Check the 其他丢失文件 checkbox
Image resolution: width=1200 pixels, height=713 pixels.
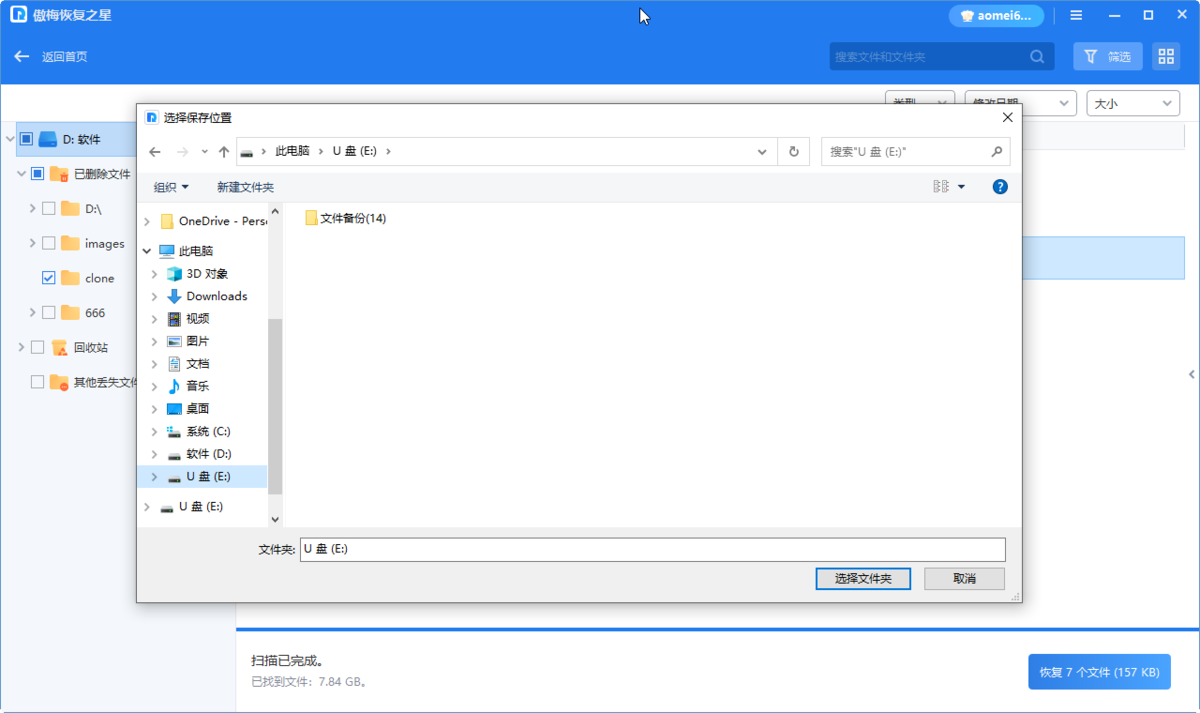[37, 382]
